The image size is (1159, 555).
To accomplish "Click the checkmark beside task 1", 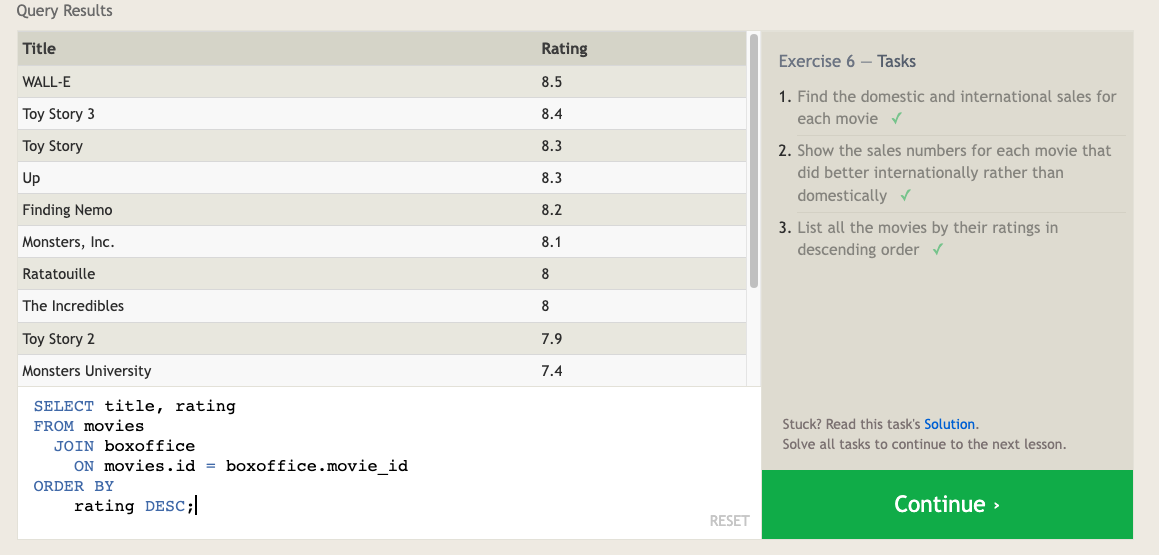I will 897,119.
